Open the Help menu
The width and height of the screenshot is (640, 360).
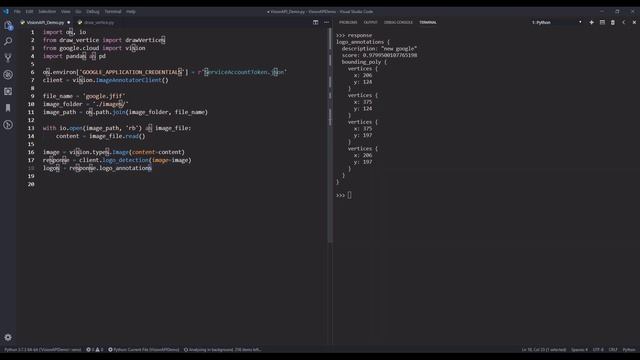tap(131, 11)
